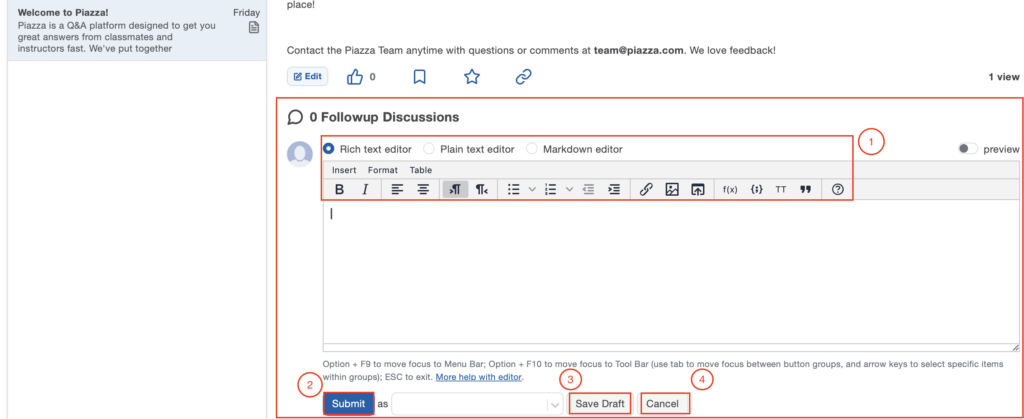Open the 'as' identity dropdown
1024x419 pixels.
[478, 404]
